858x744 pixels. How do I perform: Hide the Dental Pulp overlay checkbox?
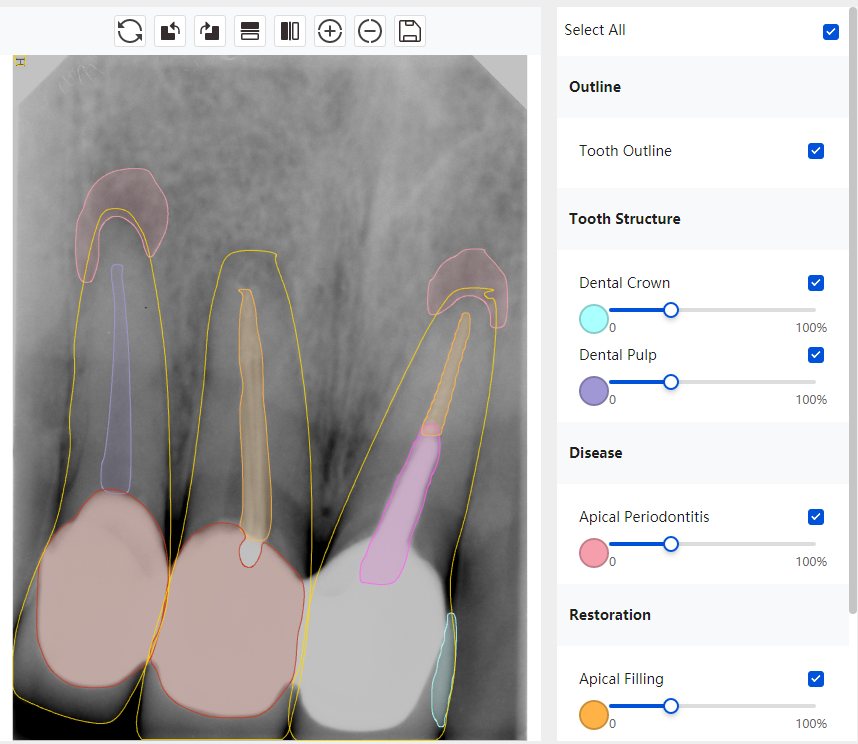pyautogui.click(x=816, y=355)
